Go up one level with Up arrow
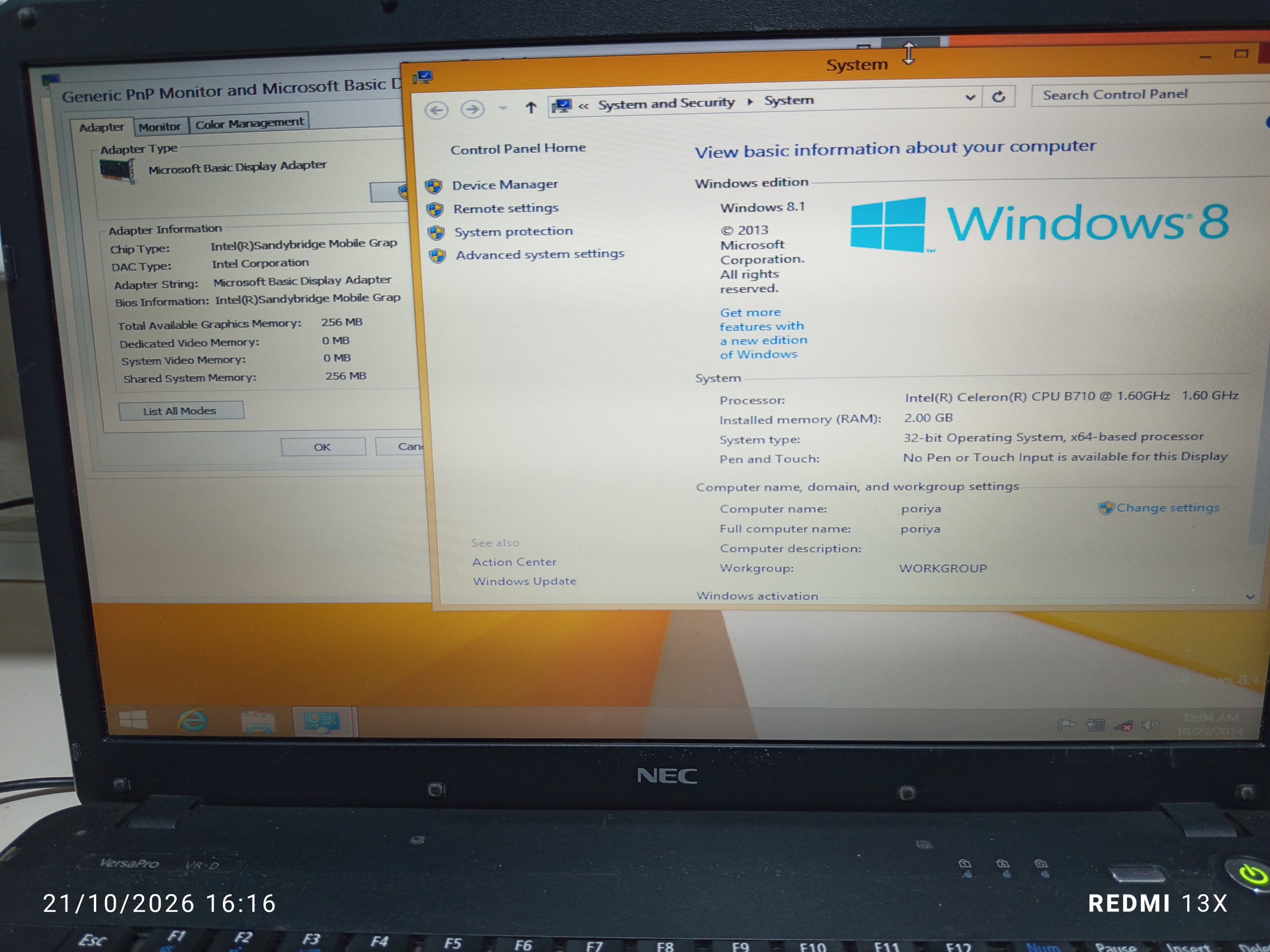 pos(531,107)
